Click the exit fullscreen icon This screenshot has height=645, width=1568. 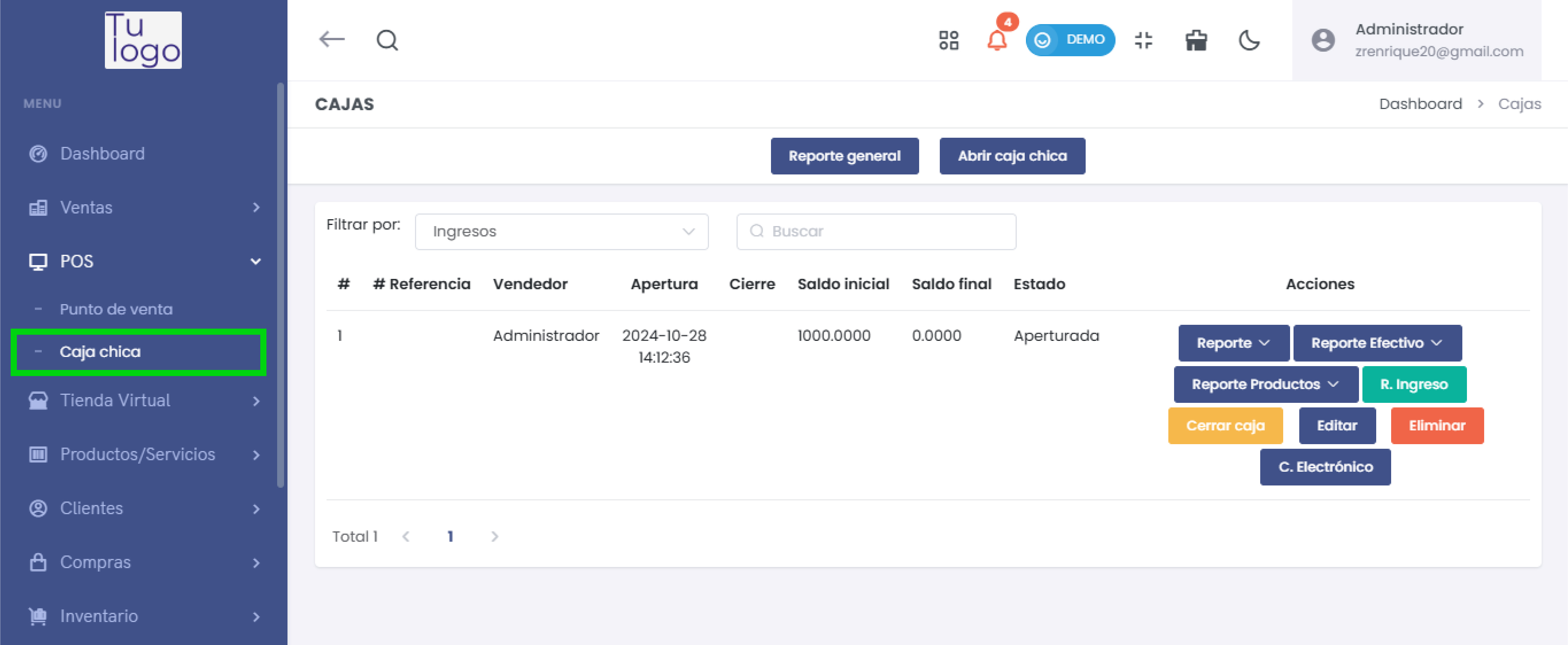[x=1144, y=40]
